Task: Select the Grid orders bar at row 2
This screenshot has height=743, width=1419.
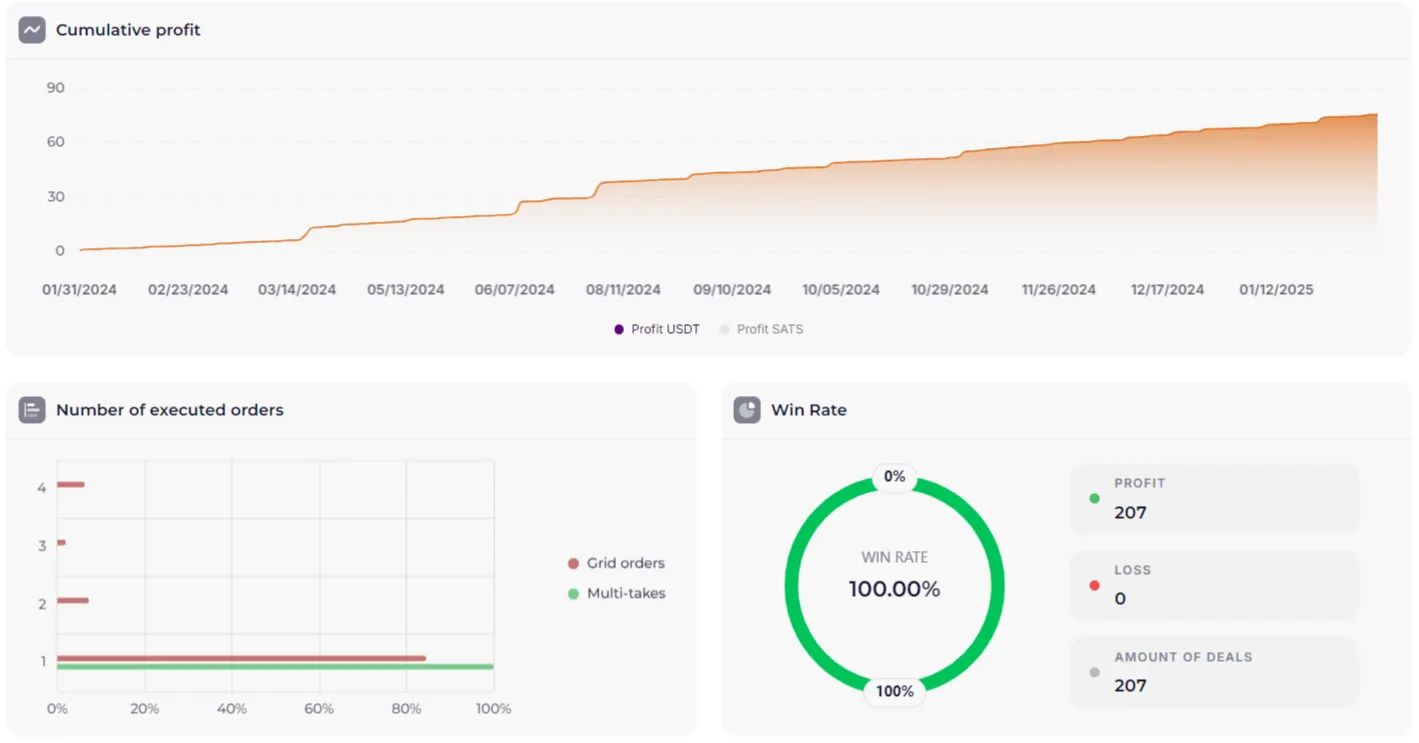Action: coord(73,601)
